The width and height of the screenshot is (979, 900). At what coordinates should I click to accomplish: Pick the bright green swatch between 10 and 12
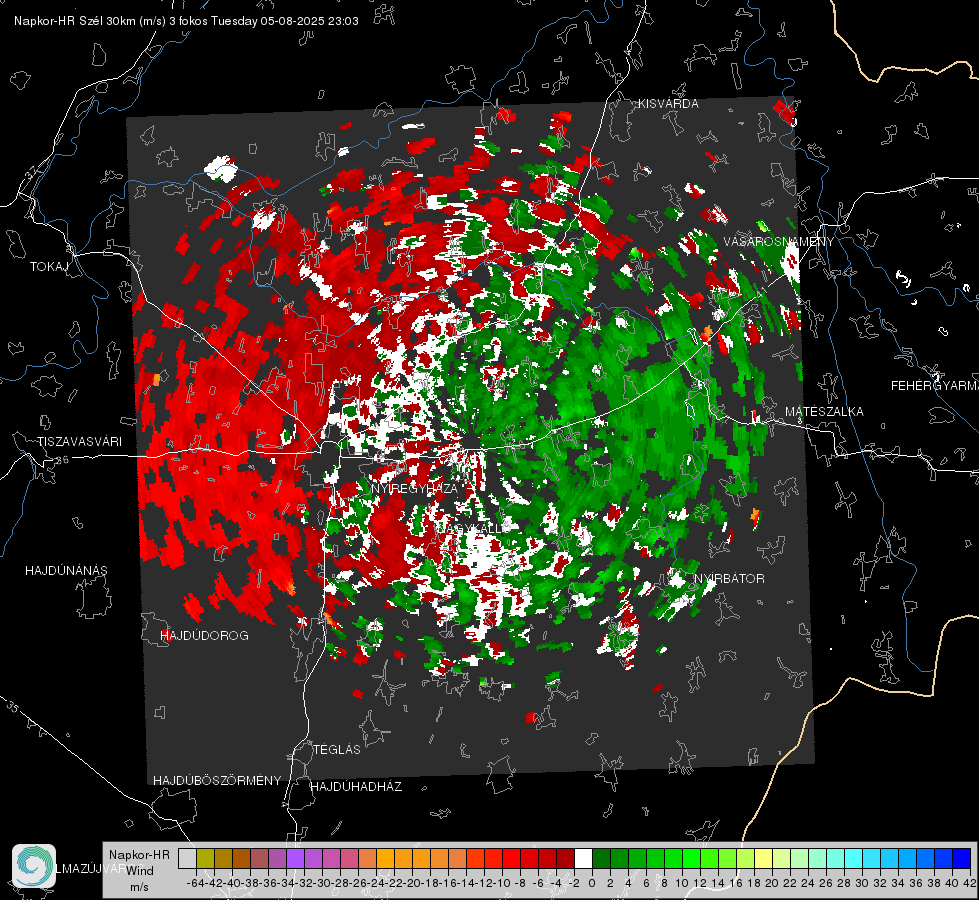[691, 858]
